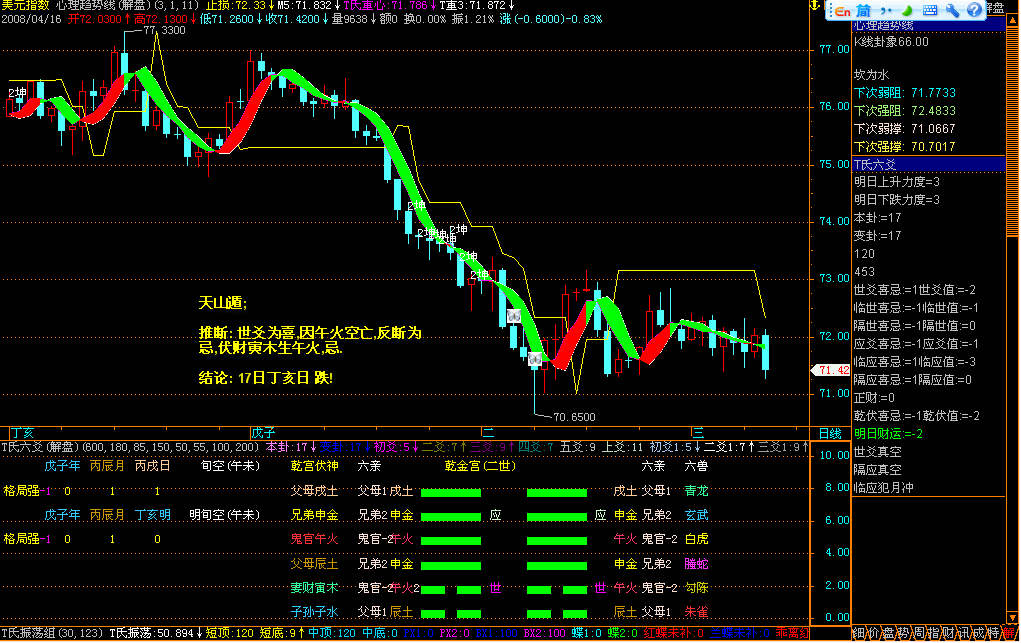Click the scroll-down arrow of right panel
This screenshot has height=643, width=1021.
click(x=1013, y=617)
